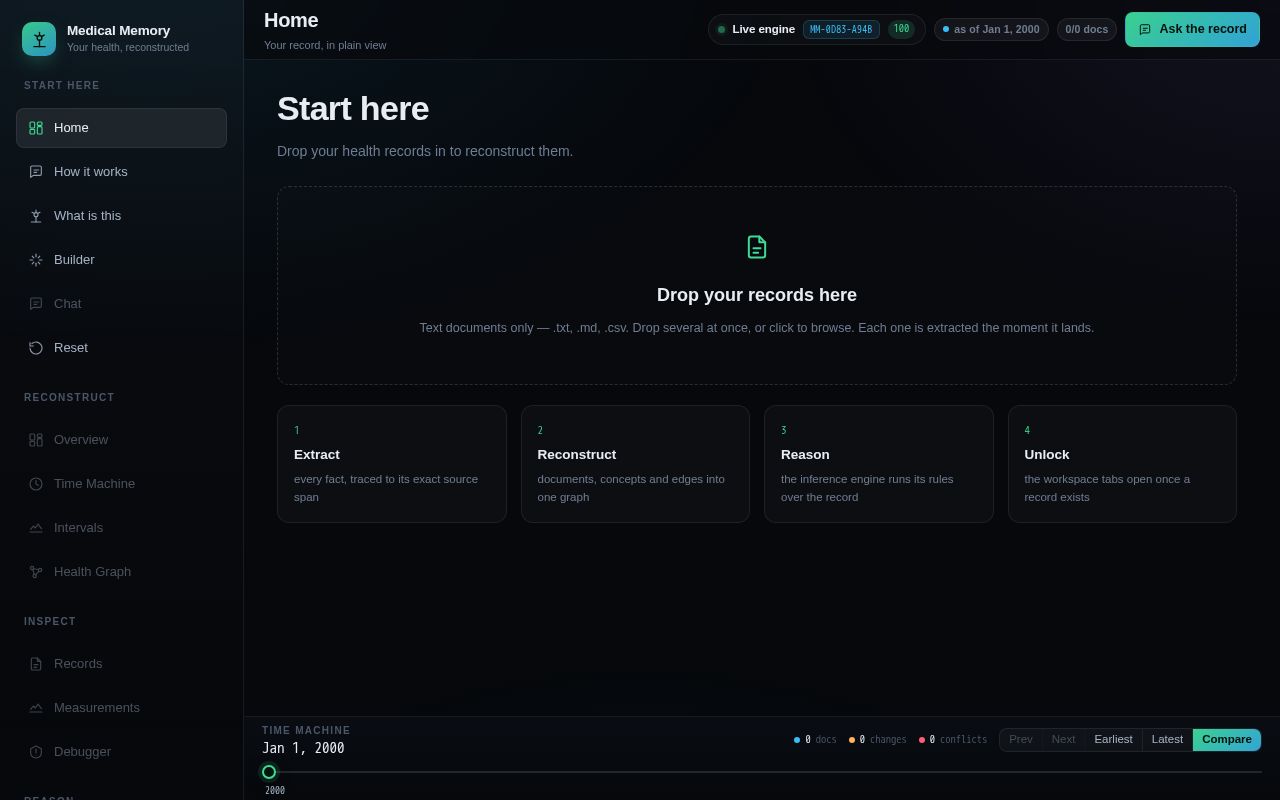
Task: Click the Compare button
Action: [1227, 740]
